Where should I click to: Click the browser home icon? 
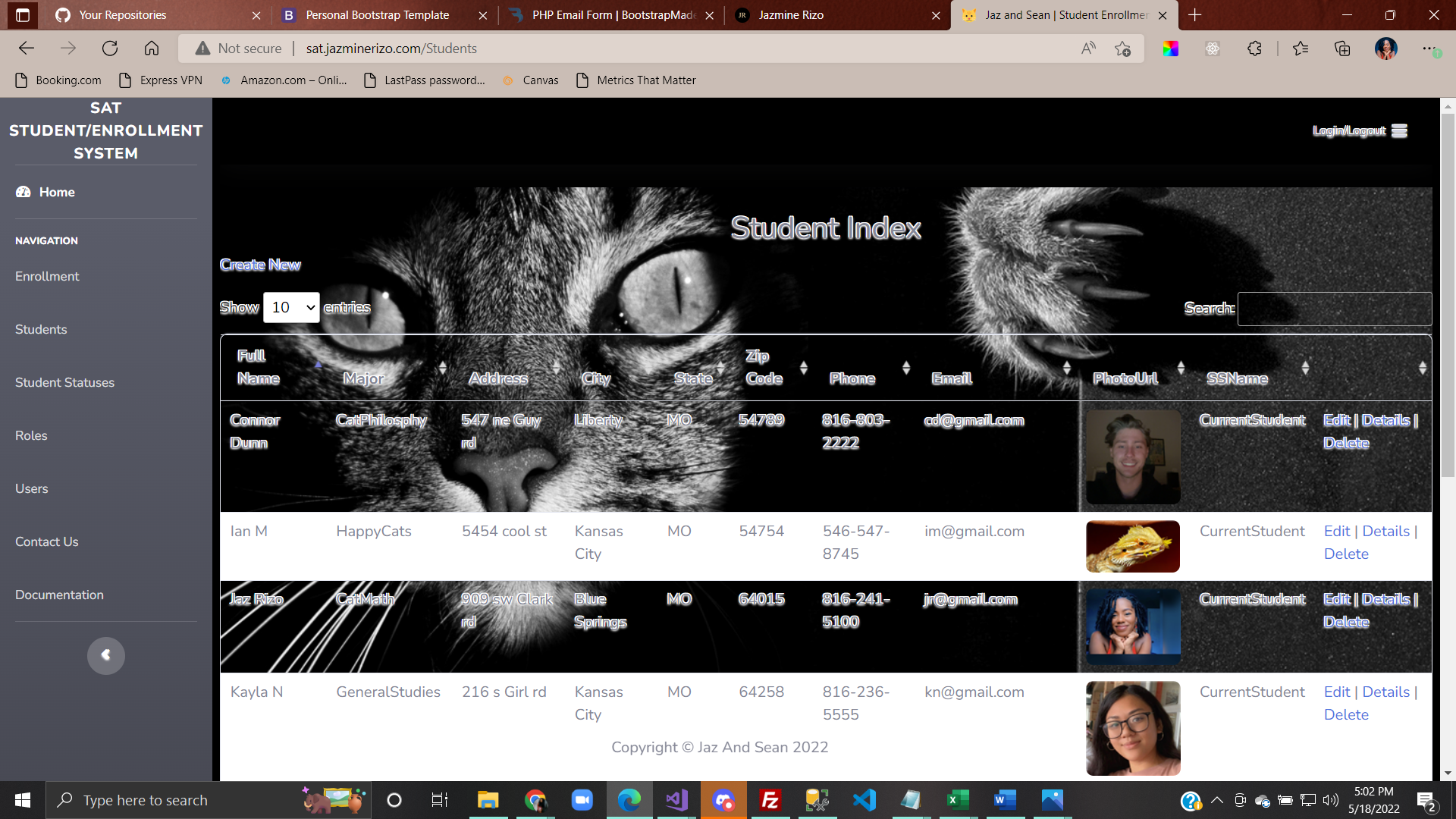tap(152, 49)
